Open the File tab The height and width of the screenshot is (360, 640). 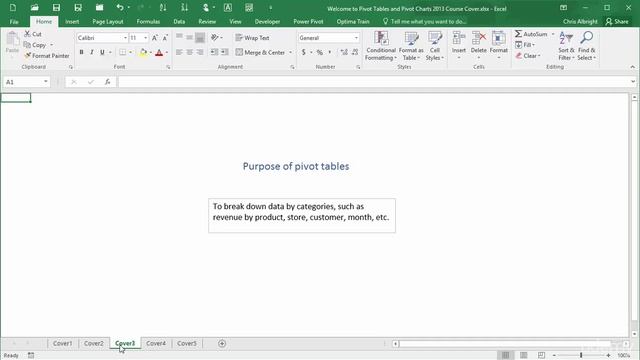pos(14,22)
